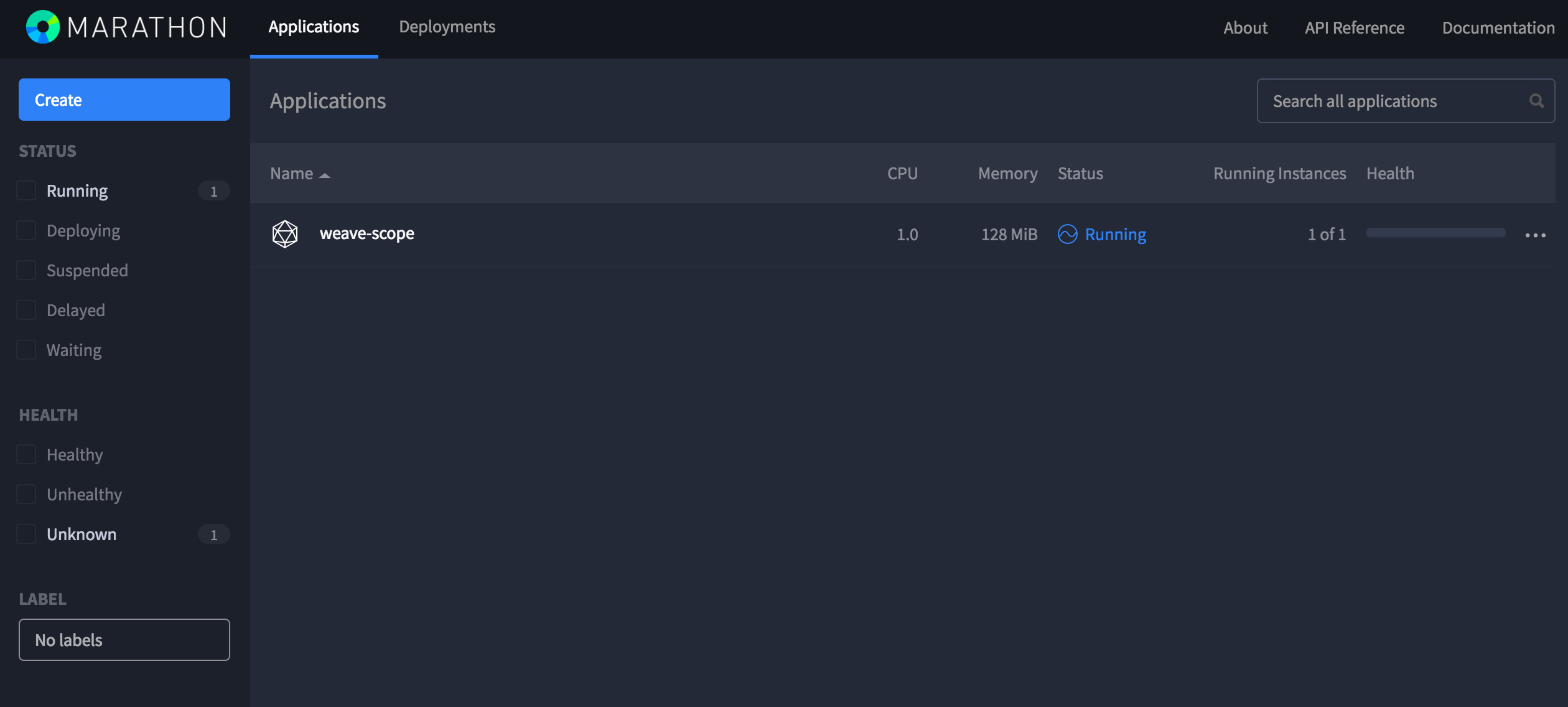Screen dimensions: 1568x707
Task: Click the Running status wave icon
Action: pyautogui.click(x=1067, y=234)
